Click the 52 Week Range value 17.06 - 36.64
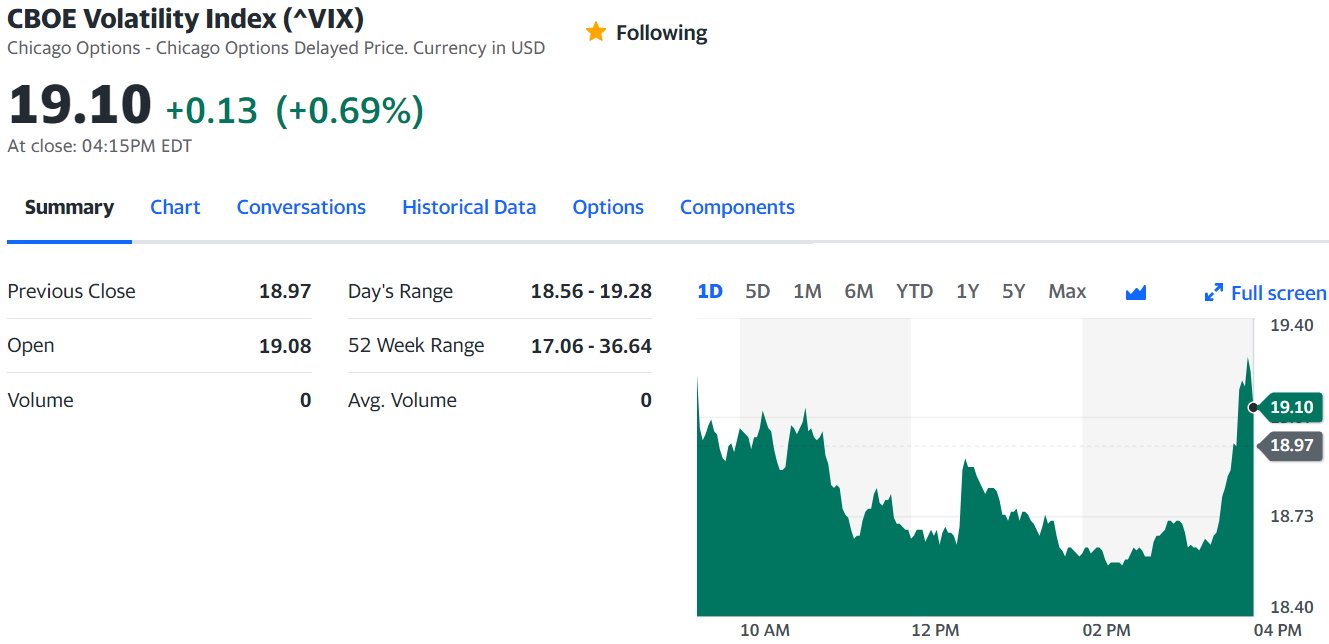 (591, 346)
